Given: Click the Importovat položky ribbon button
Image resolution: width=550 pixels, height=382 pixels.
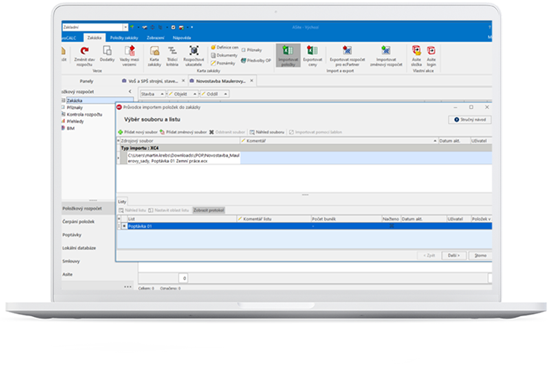Looking at the screenshot, I should (x=288, y=55).
